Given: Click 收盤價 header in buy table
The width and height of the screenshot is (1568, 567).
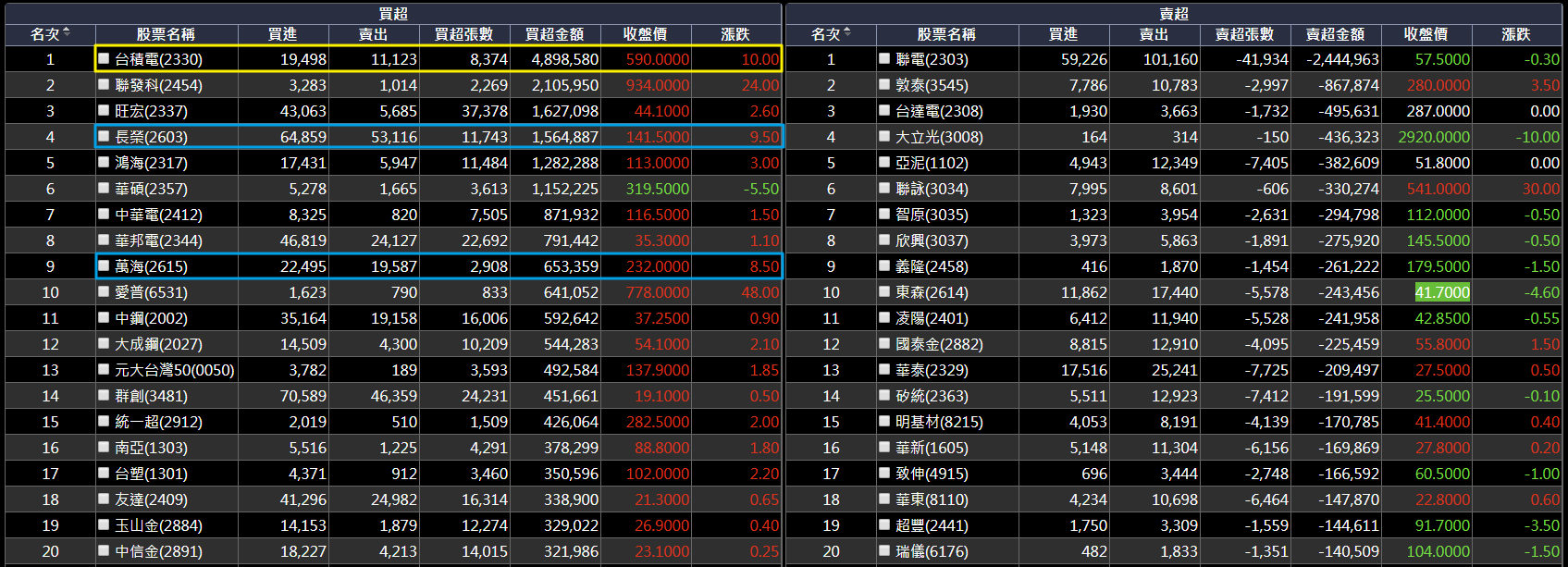Looking at the screenshot, I should pos(646,34).
